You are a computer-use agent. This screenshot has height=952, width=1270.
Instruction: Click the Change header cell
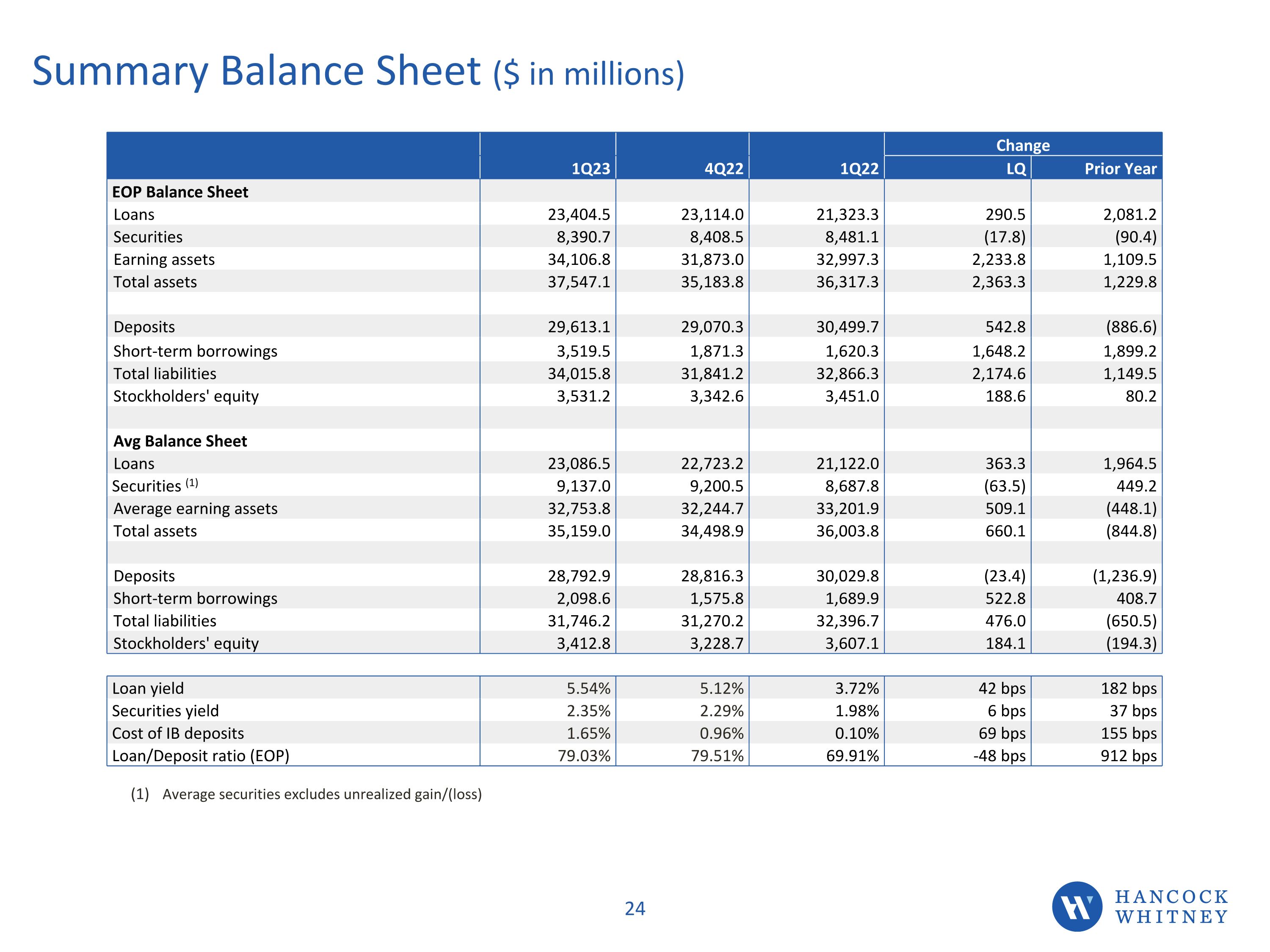coord(1022,145)
